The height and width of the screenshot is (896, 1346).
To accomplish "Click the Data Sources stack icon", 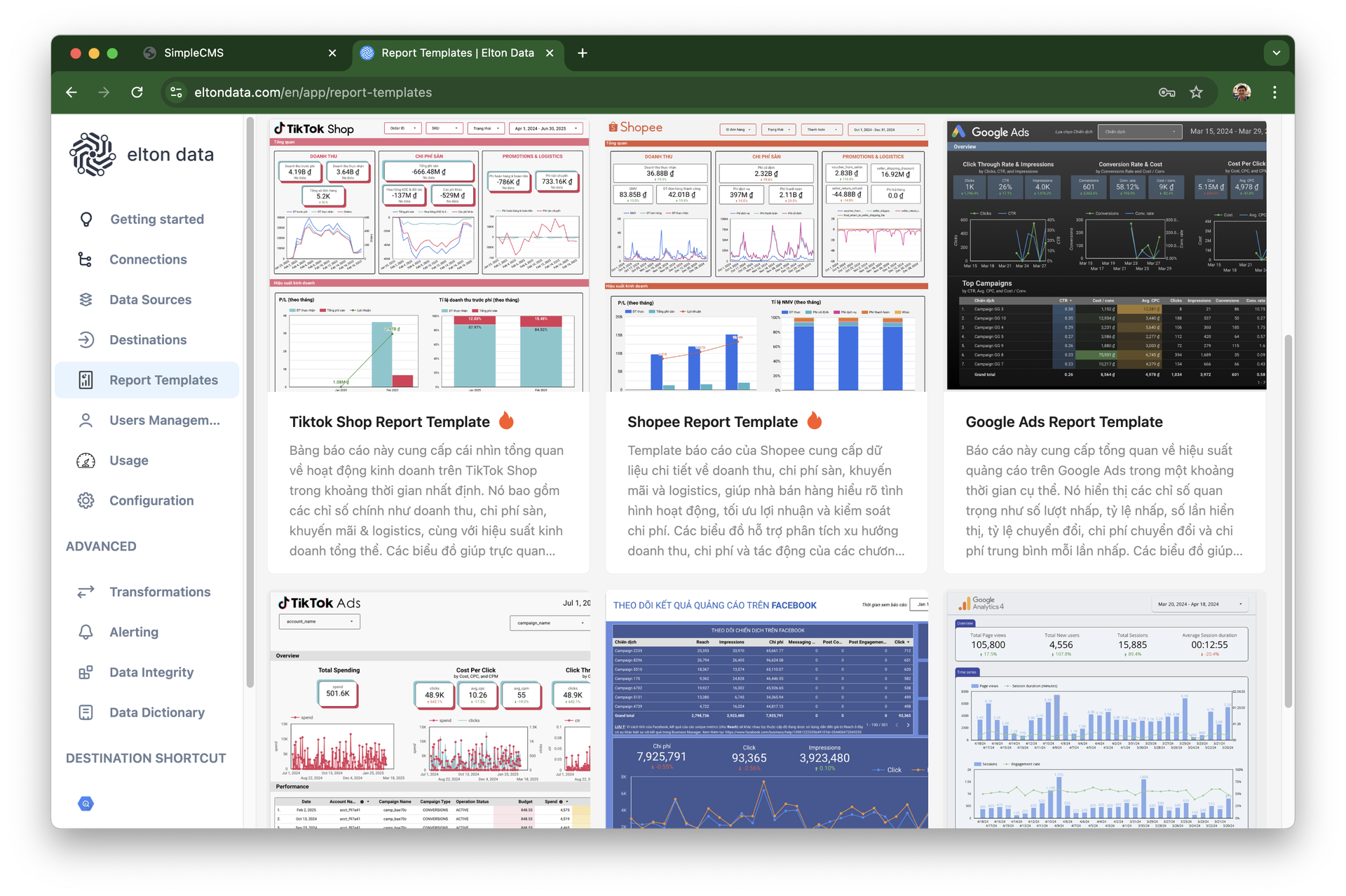I will click(x=86, y=299).
